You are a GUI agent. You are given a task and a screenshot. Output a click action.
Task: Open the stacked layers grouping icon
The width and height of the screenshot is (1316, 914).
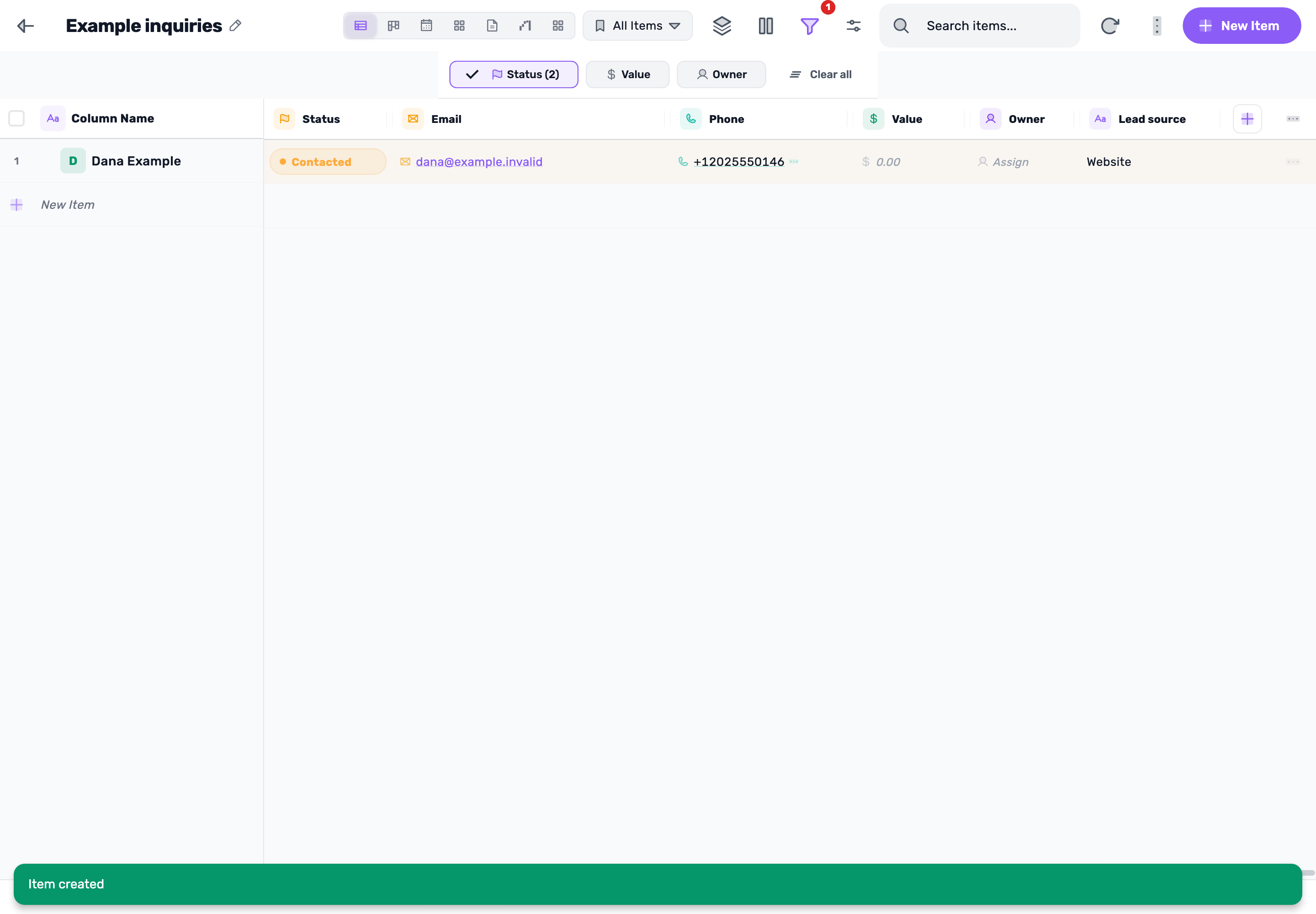pos(722,26)
